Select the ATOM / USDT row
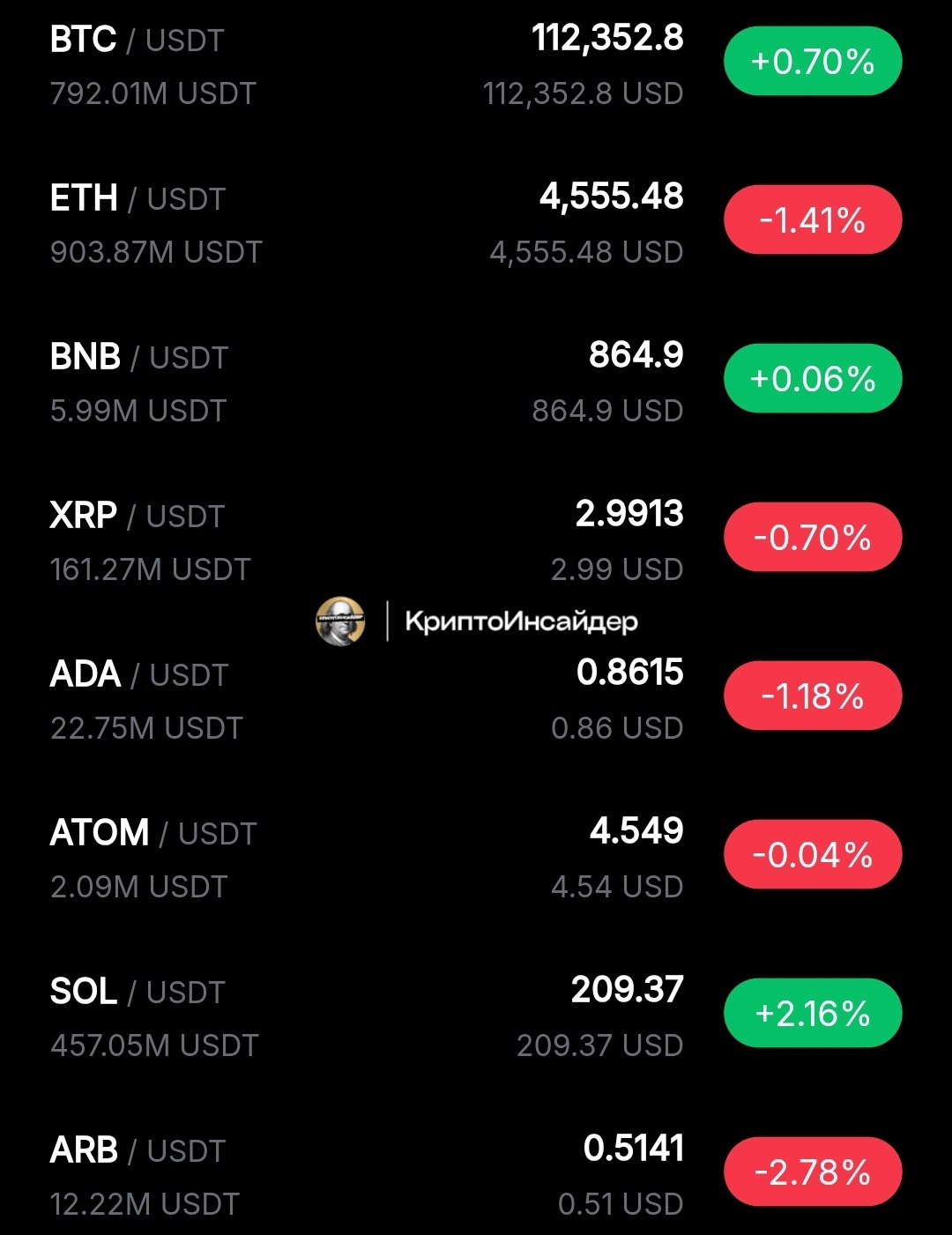The height and width of the screenshot is (1235, 952). tap(476, 859)
